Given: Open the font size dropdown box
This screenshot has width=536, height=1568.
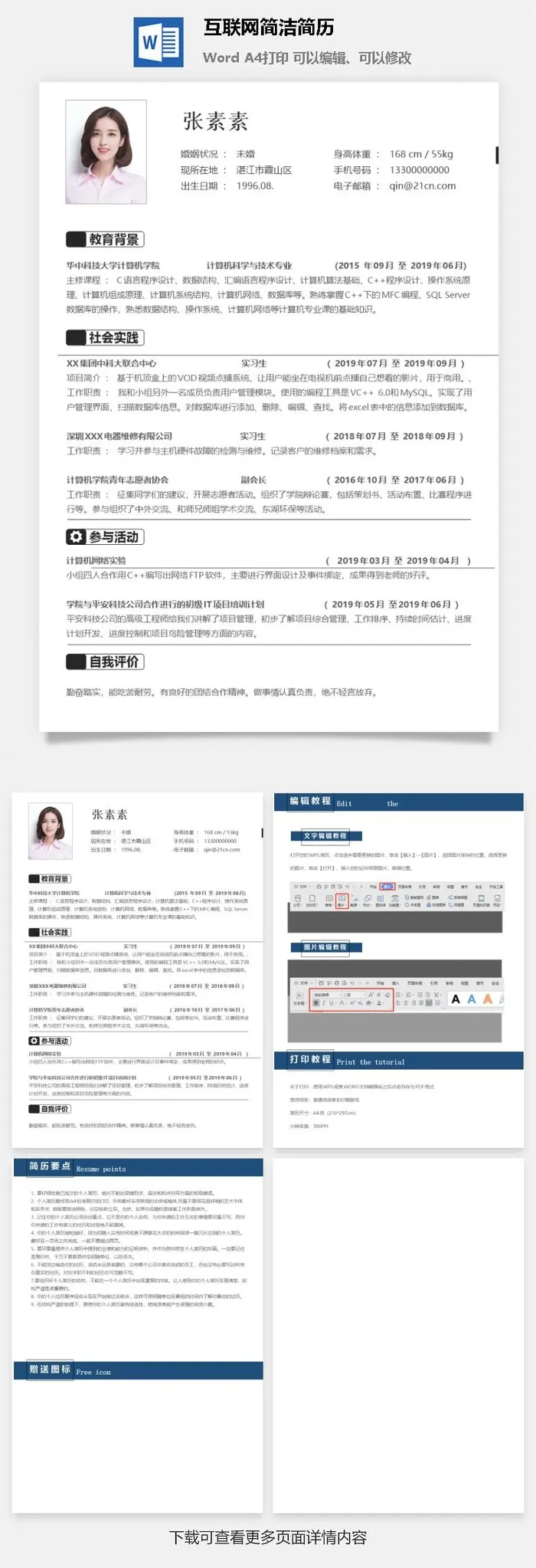Looking at the screenshot, I should (x=353, y=994).
